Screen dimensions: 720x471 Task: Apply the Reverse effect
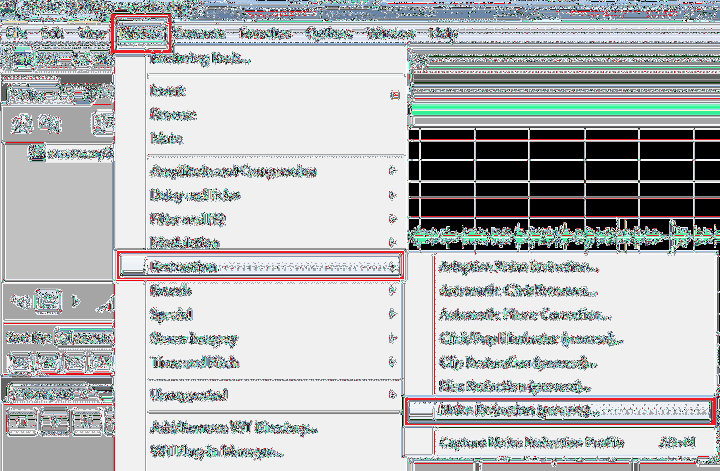click(x=172, y=114)
